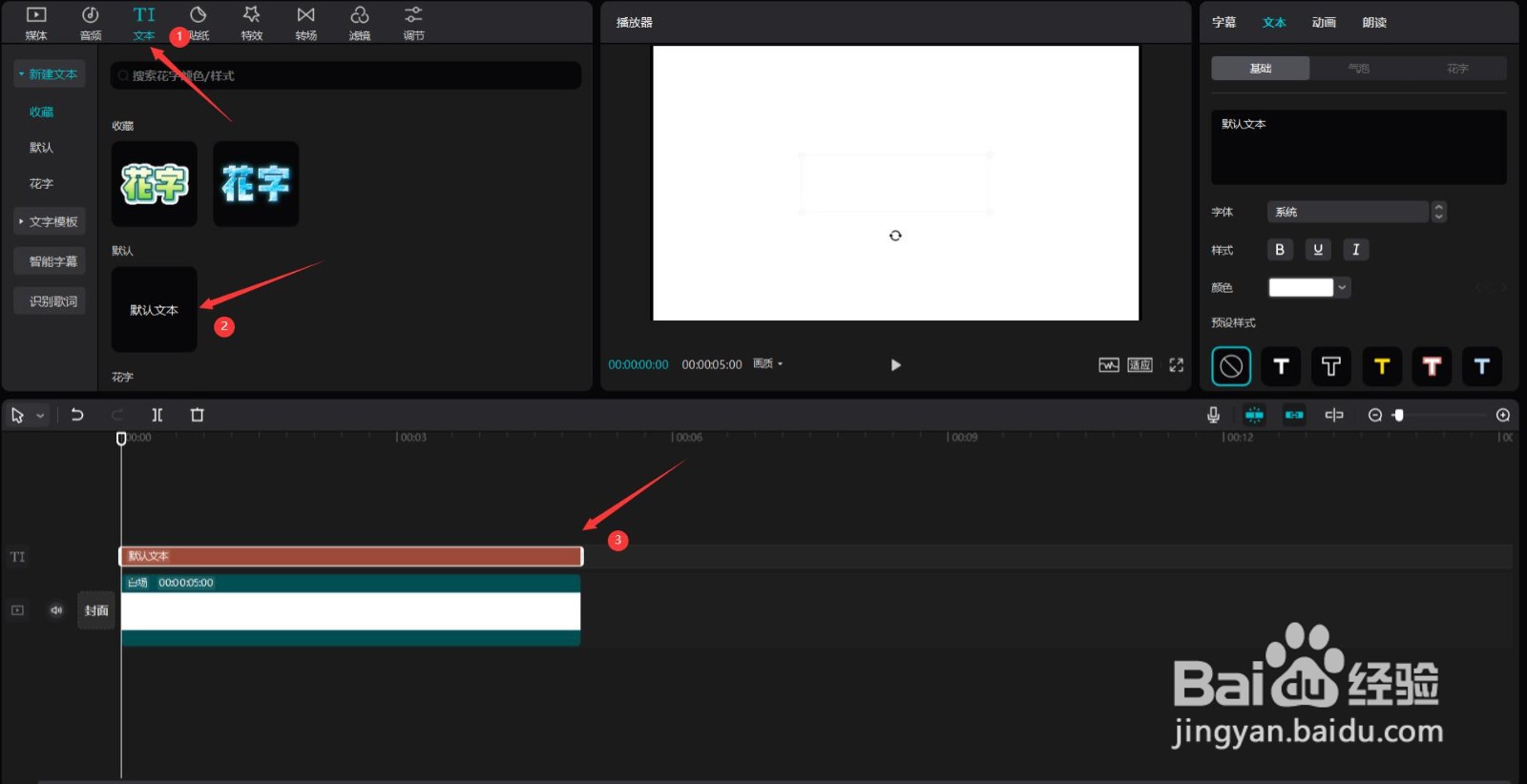Step the font selector arrows
Screen dimensions: 1527x784
[1439, 212]
